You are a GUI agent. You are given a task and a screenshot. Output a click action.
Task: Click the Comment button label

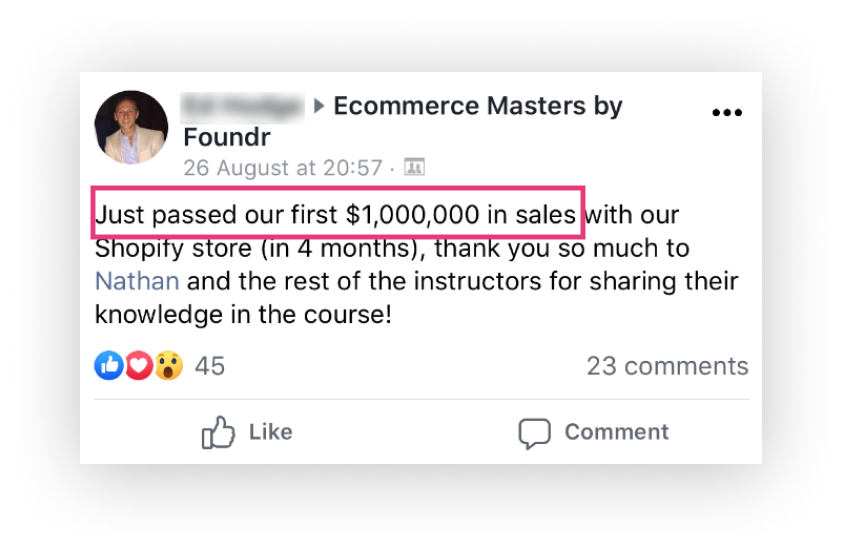pyautogui.click(x=616, y=432)
